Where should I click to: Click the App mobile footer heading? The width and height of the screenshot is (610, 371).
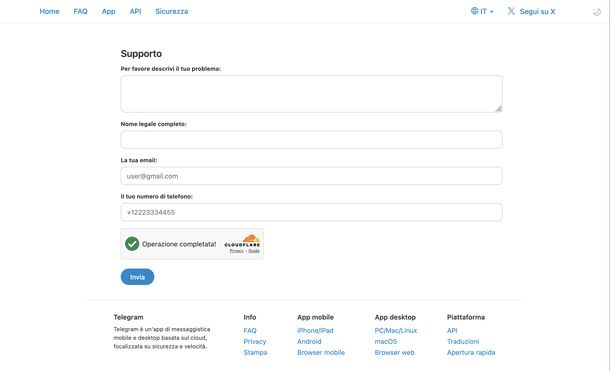click(316, 317)
